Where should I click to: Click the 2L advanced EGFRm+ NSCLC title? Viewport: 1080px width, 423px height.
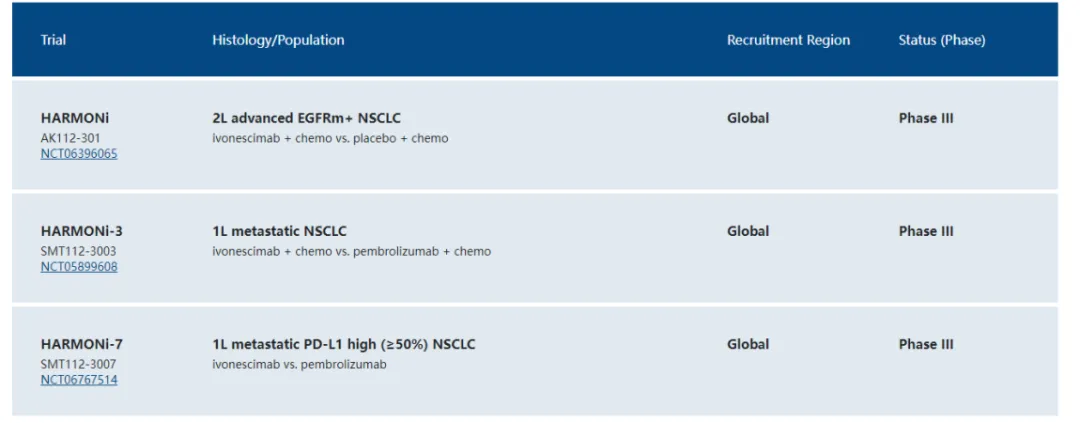point(306,118)
